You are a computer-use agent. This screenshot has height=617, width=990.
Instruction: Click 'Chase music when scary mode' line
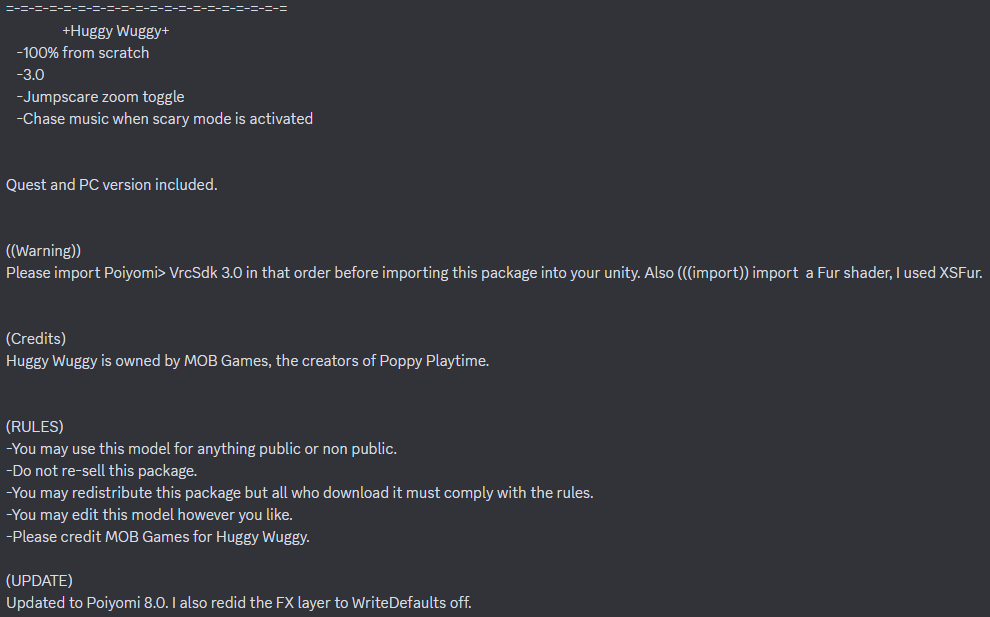coord(165,119)
